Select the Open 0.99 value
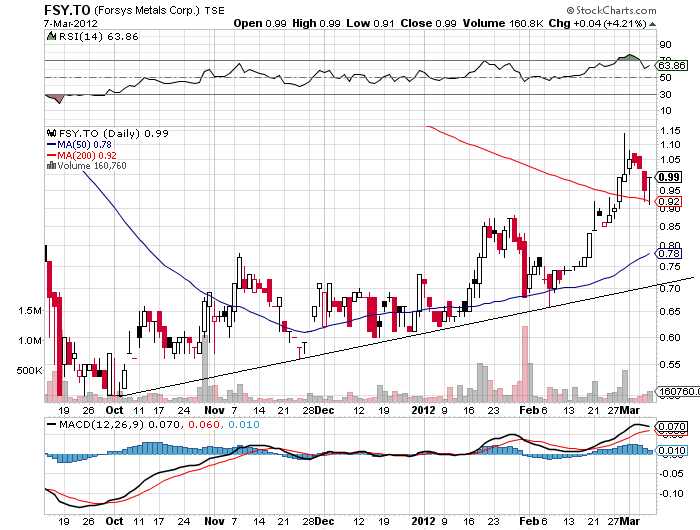The image size is (700, 530). (x=260, y=23)
